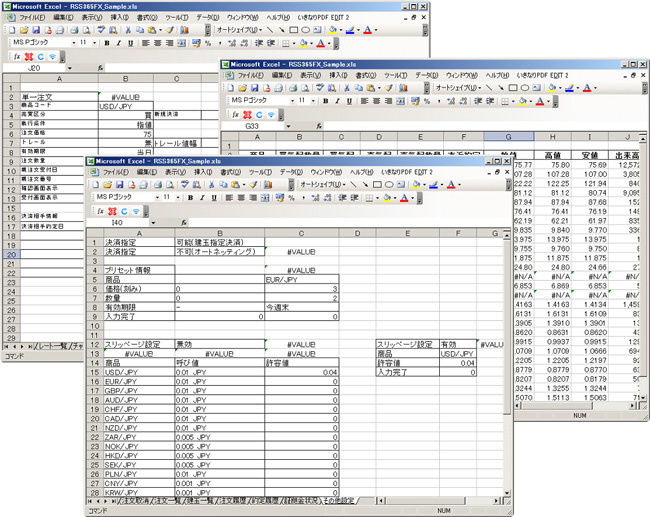Click the blue wireless signal icon in the back J20 window

tap(52, 57)
